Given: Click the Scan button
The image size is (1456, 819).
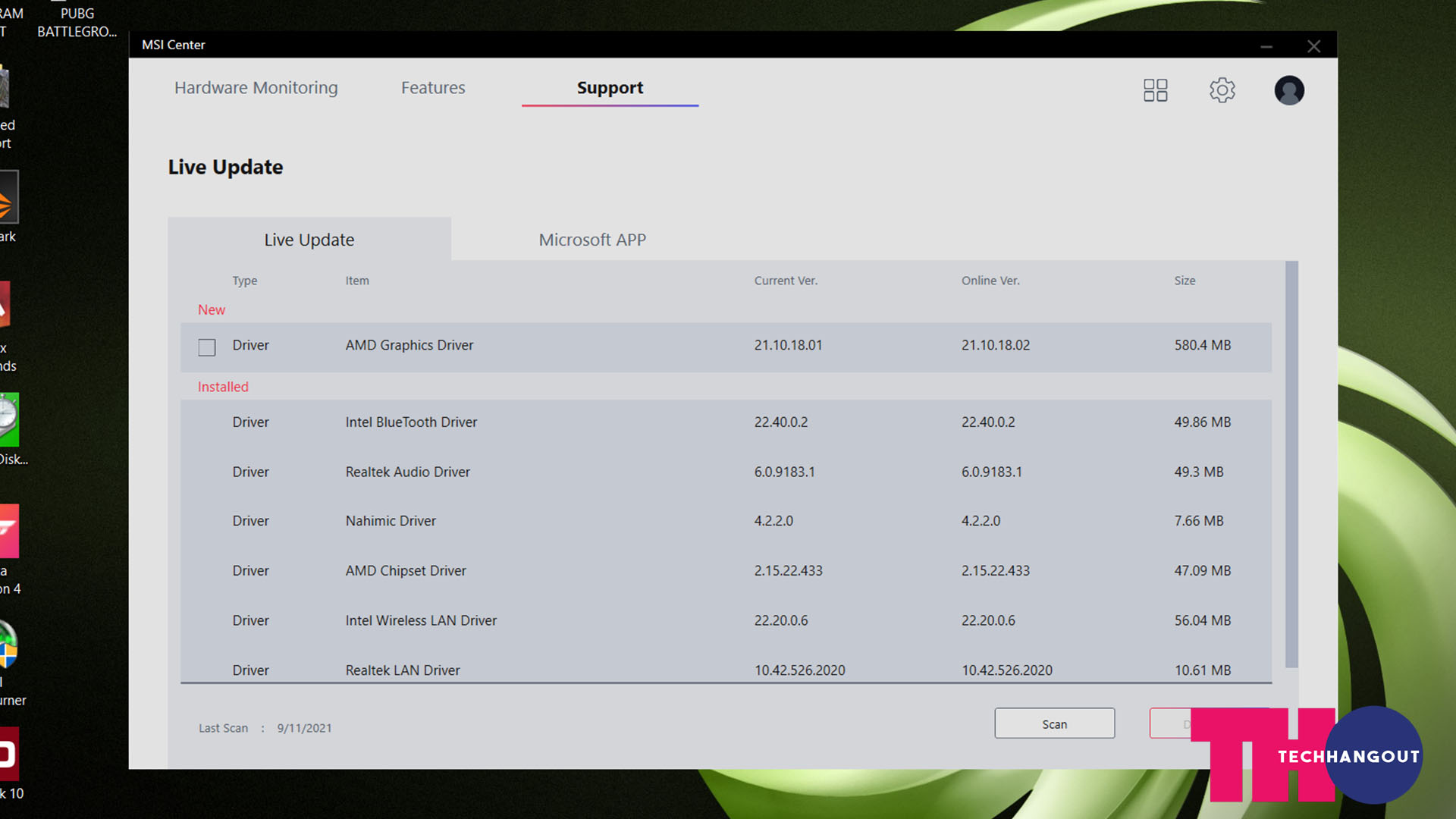Looking at the screenshot, I should pos(1054,723).
